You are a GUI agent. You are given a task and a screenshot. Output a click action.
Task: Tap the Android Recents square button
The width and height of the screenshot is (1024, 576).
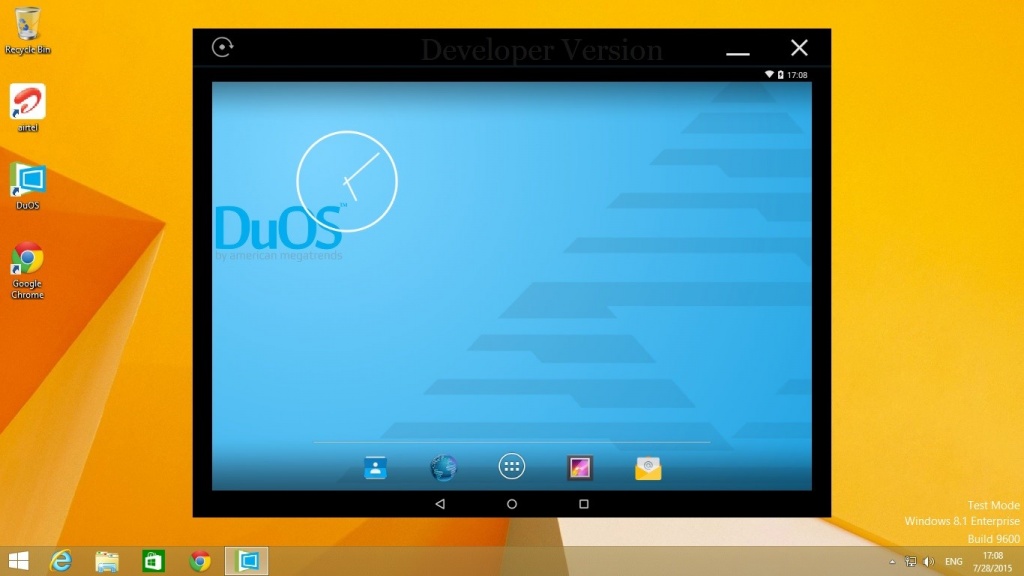click(x=584, y=504)
